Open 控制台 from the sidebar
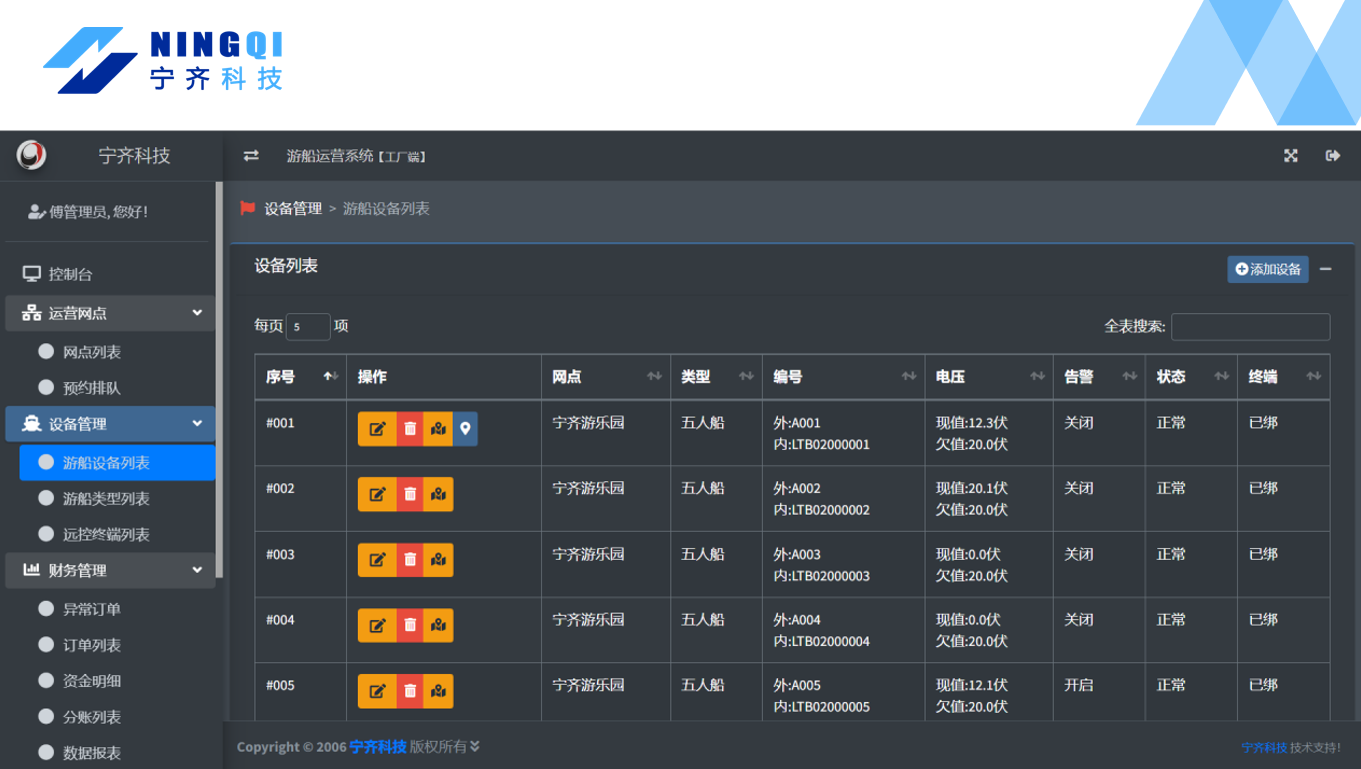The height and width of the screenshot is (769, 1361). [60, 273]
